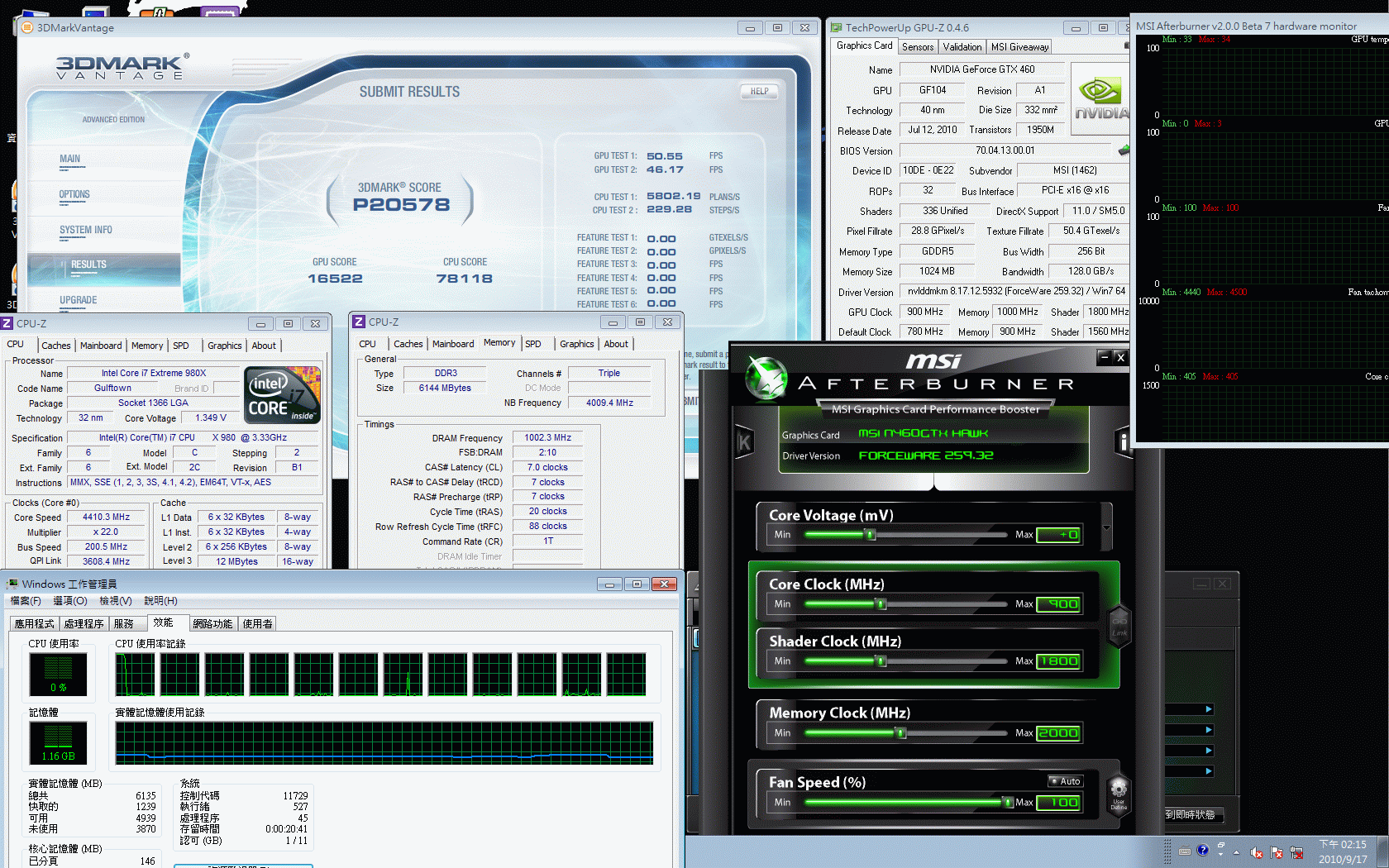
Task: Click the taskbar blue help icon
Action: pos(1202,850)
